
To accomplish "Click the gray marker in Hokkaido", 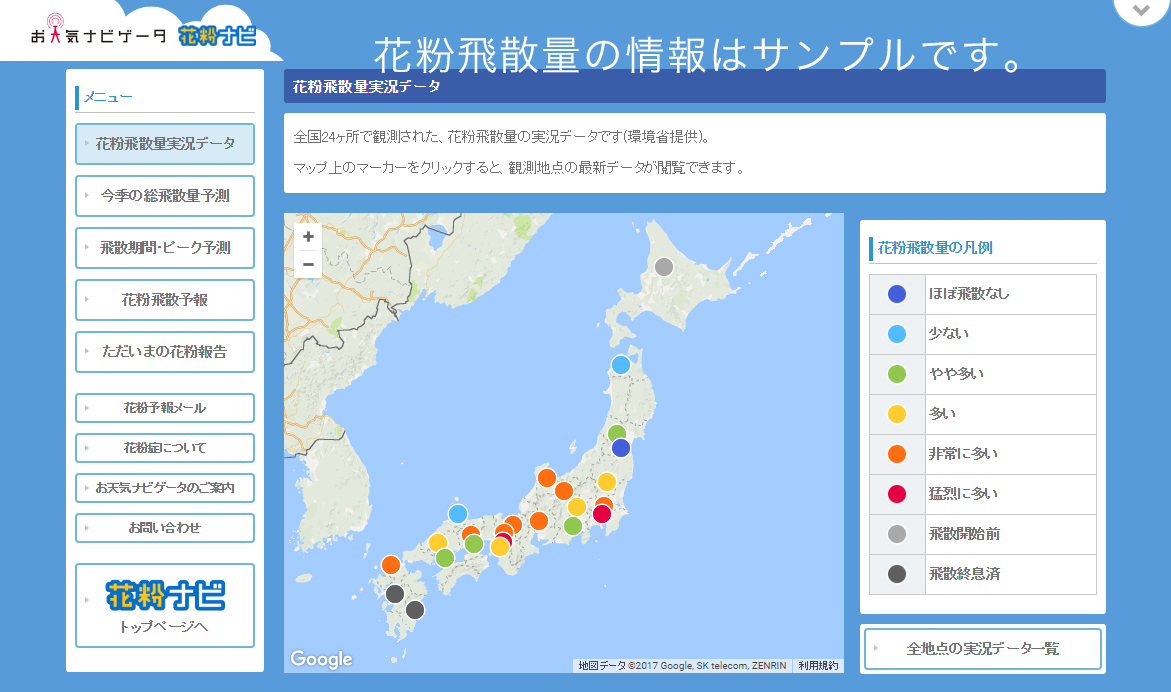I will point(663,267).
